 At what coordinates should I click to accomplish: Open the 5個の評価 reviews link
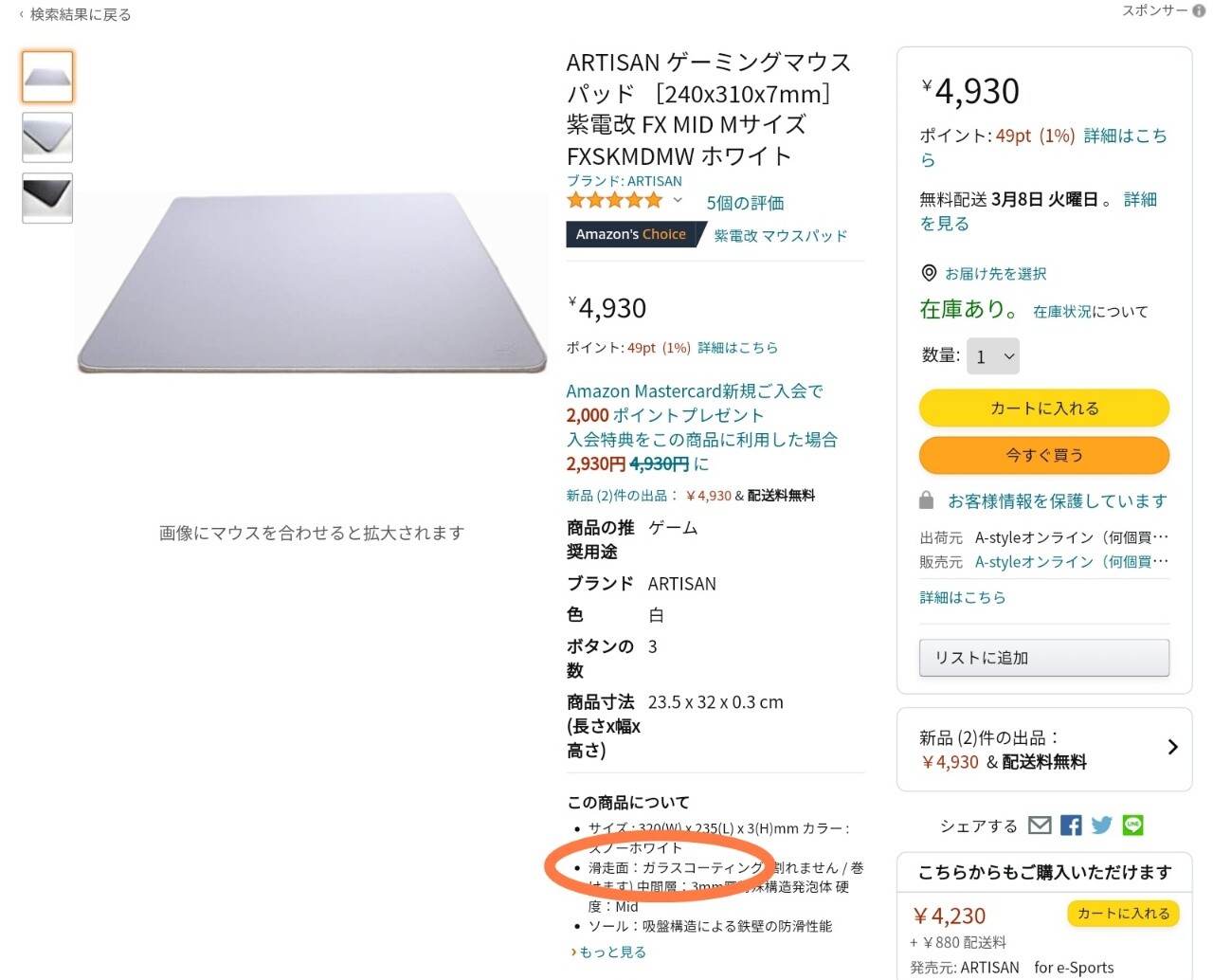click(x=745, y=203)
